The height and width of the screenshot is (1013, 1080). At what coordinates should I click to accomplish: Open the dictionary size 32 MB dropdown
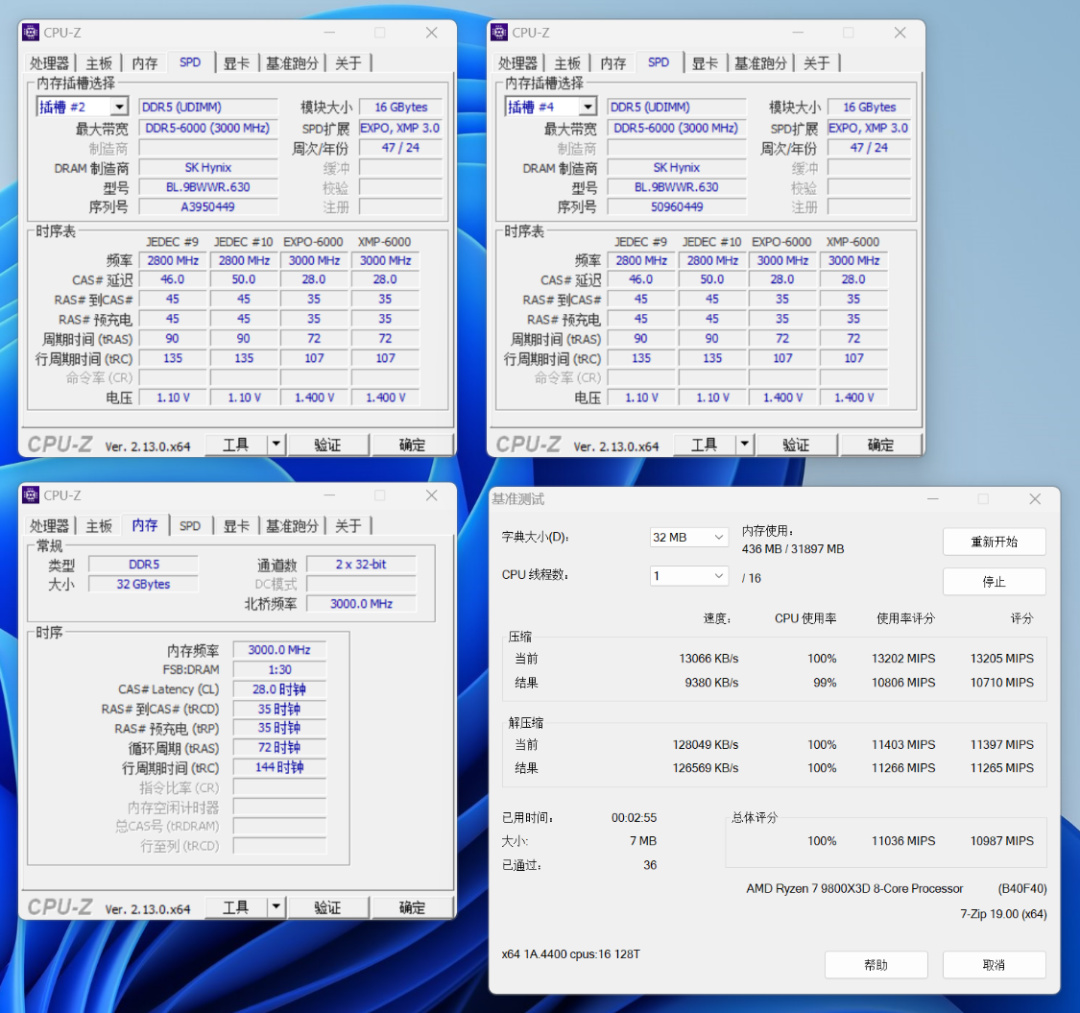pos(689,537)
